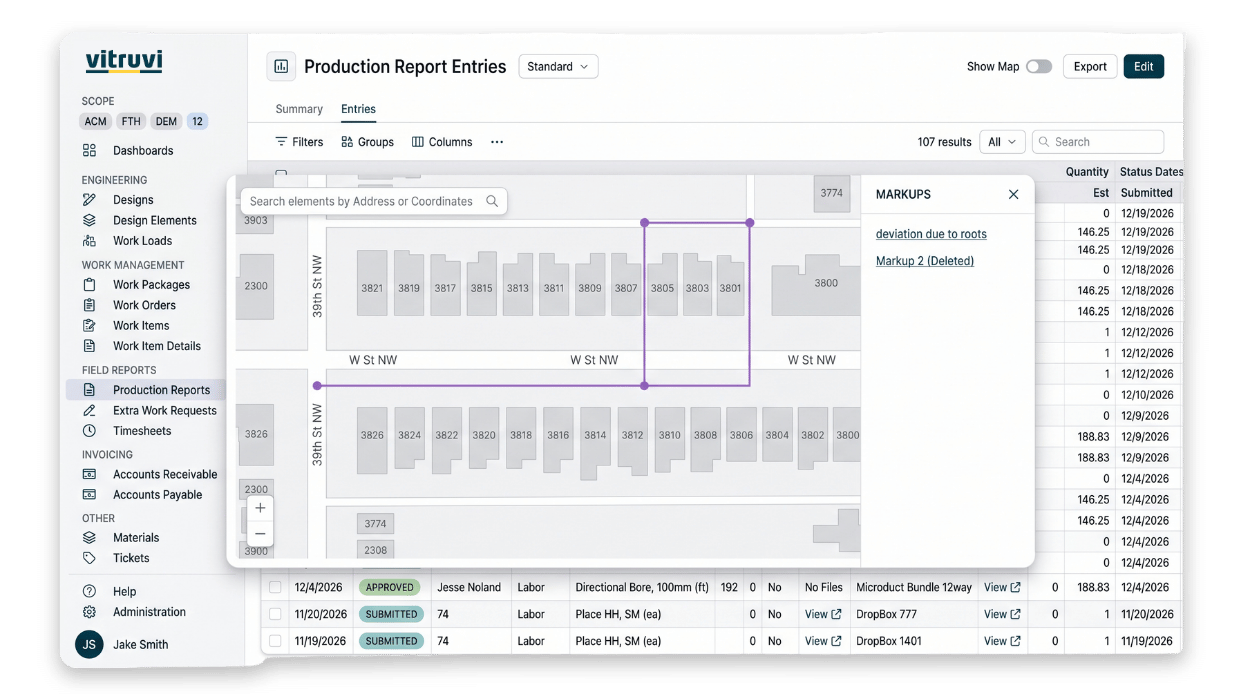
Task: Open the Markup 2 (Deleted) link
Action: 925,261
